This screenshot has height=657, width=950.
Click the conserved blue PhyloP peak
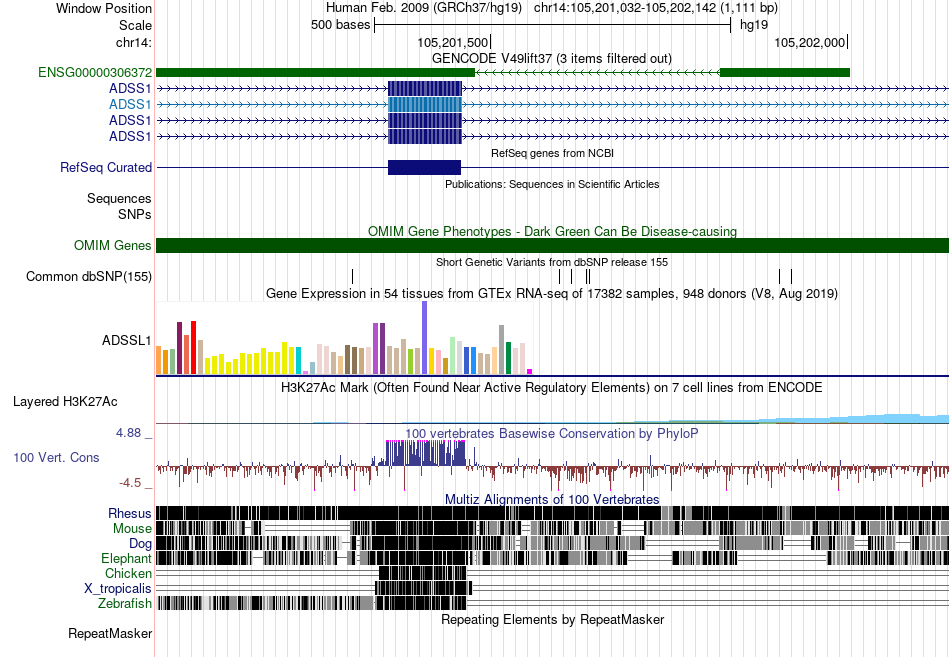426,453
